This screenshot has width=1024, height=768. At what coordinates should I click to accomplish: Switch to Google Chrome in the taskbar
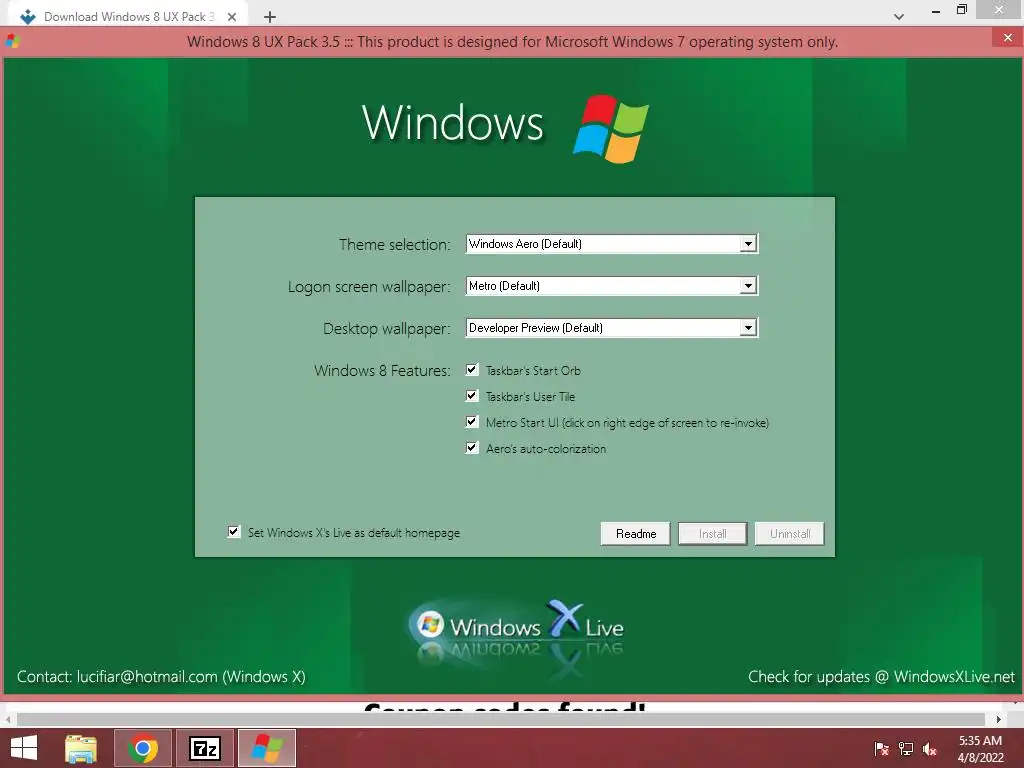pos(142,748)
